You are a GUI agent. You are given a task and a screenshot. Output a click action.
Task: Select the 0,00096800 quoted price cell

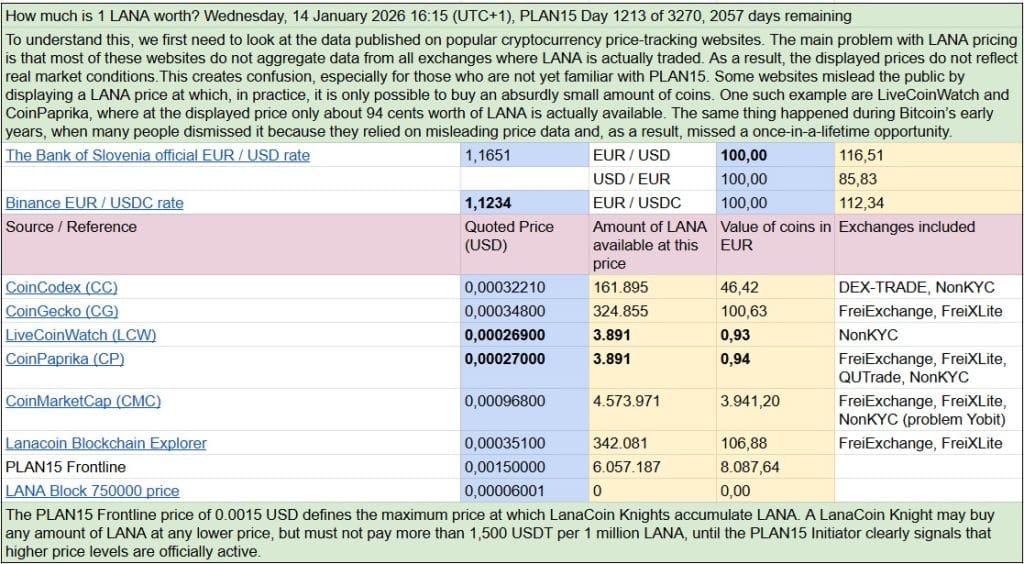[505, 401]
